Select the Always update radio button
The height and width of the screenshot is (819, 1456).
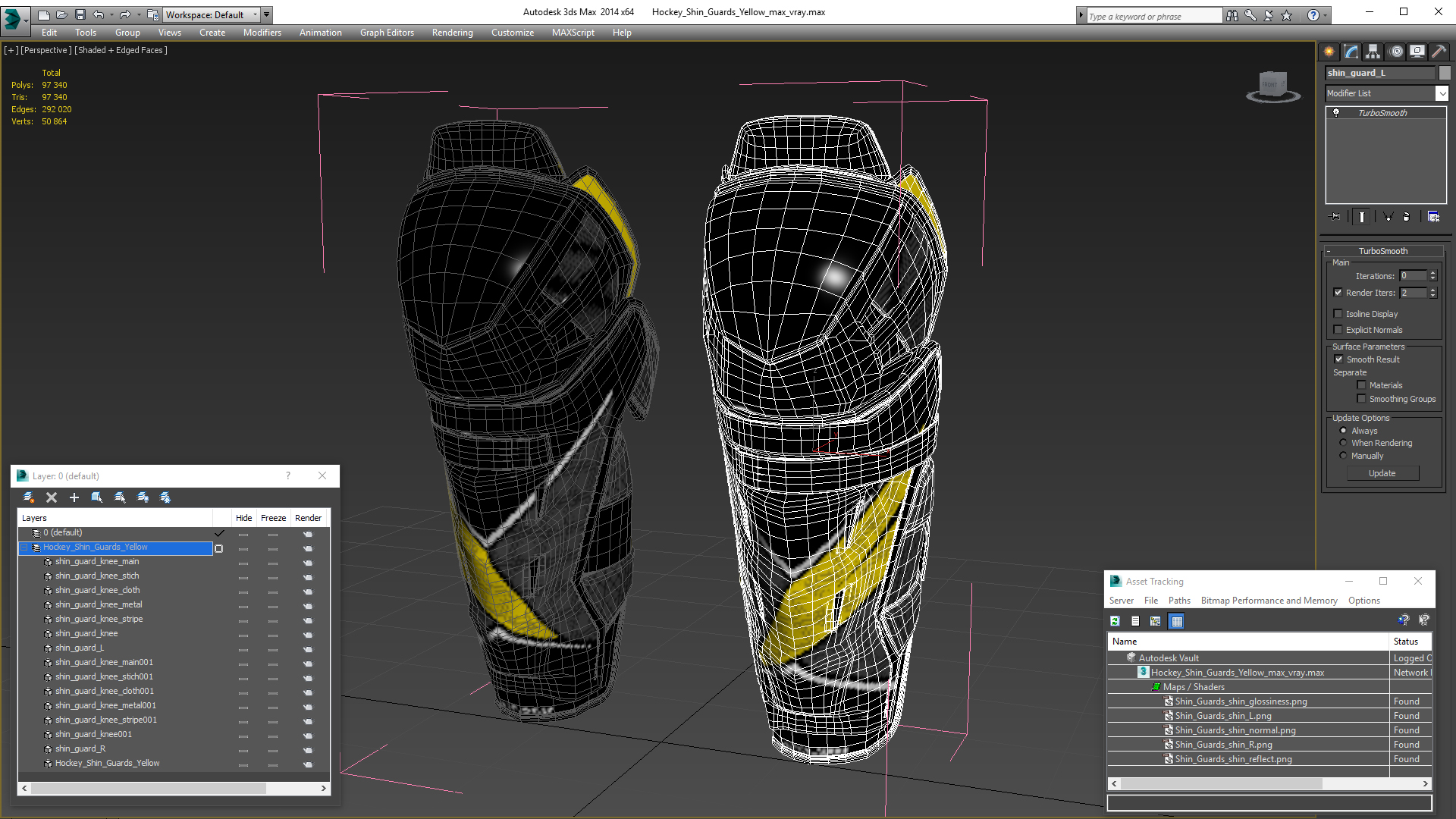[x=1343, y=431]
